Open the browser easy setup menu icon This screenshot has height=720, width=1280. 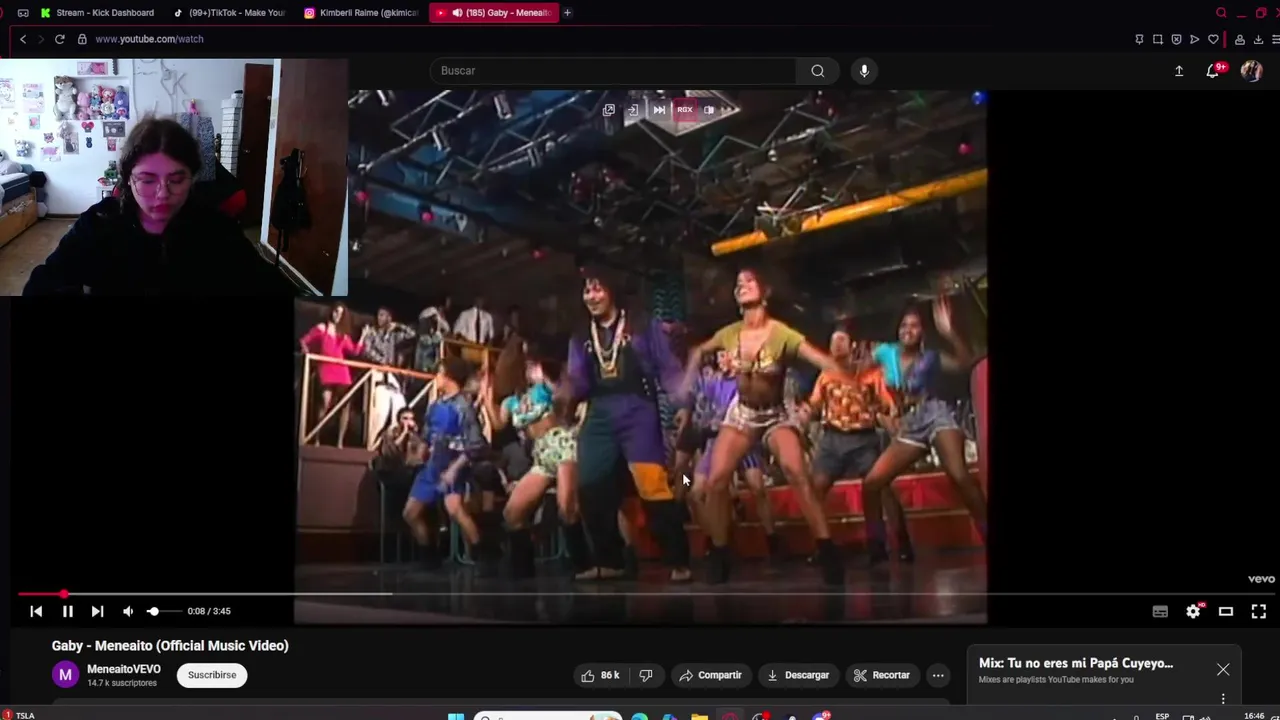pyautogui.click(x=1275, y=39)
